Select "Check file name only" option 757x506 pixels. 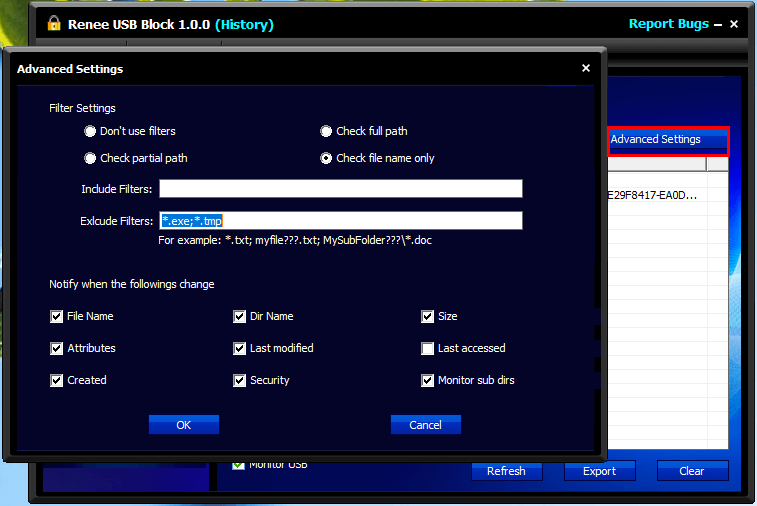[327, 158]
